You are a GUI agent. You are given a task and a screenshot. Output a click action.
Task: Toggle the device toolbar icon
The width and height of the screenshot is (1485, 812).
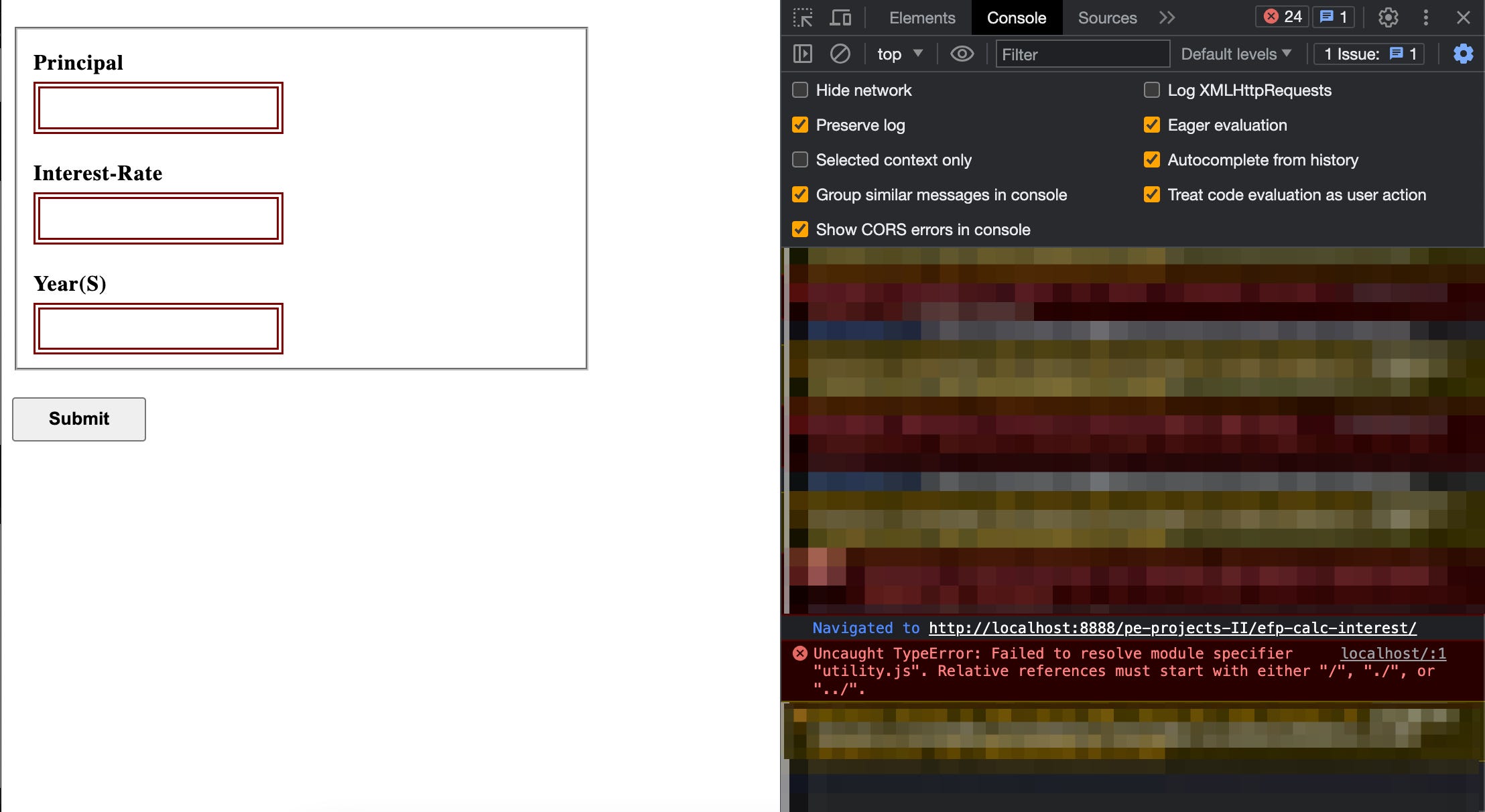click(x=840, y=17)
